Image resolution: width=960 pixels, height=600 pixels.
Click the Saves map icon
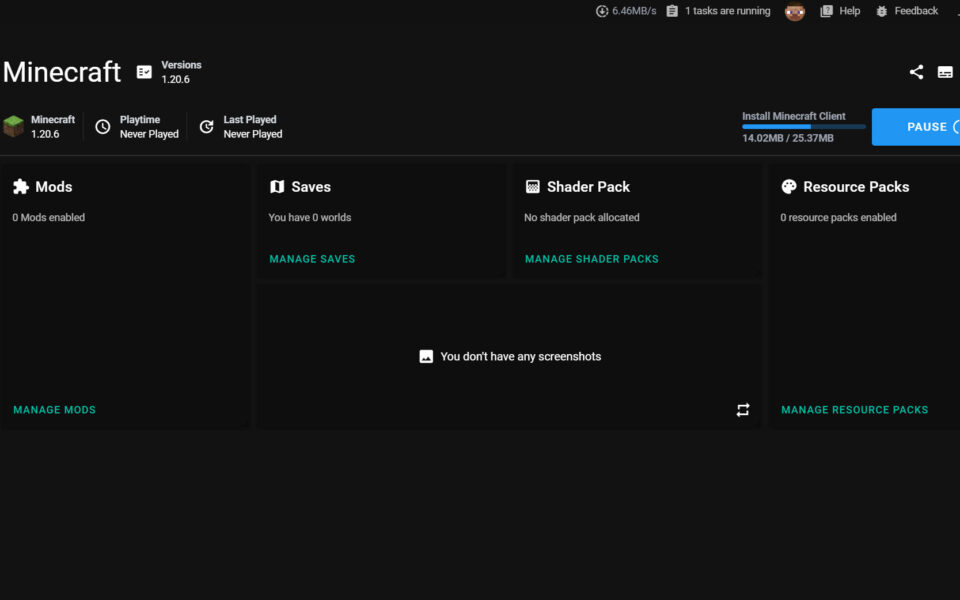click(277, 187)
